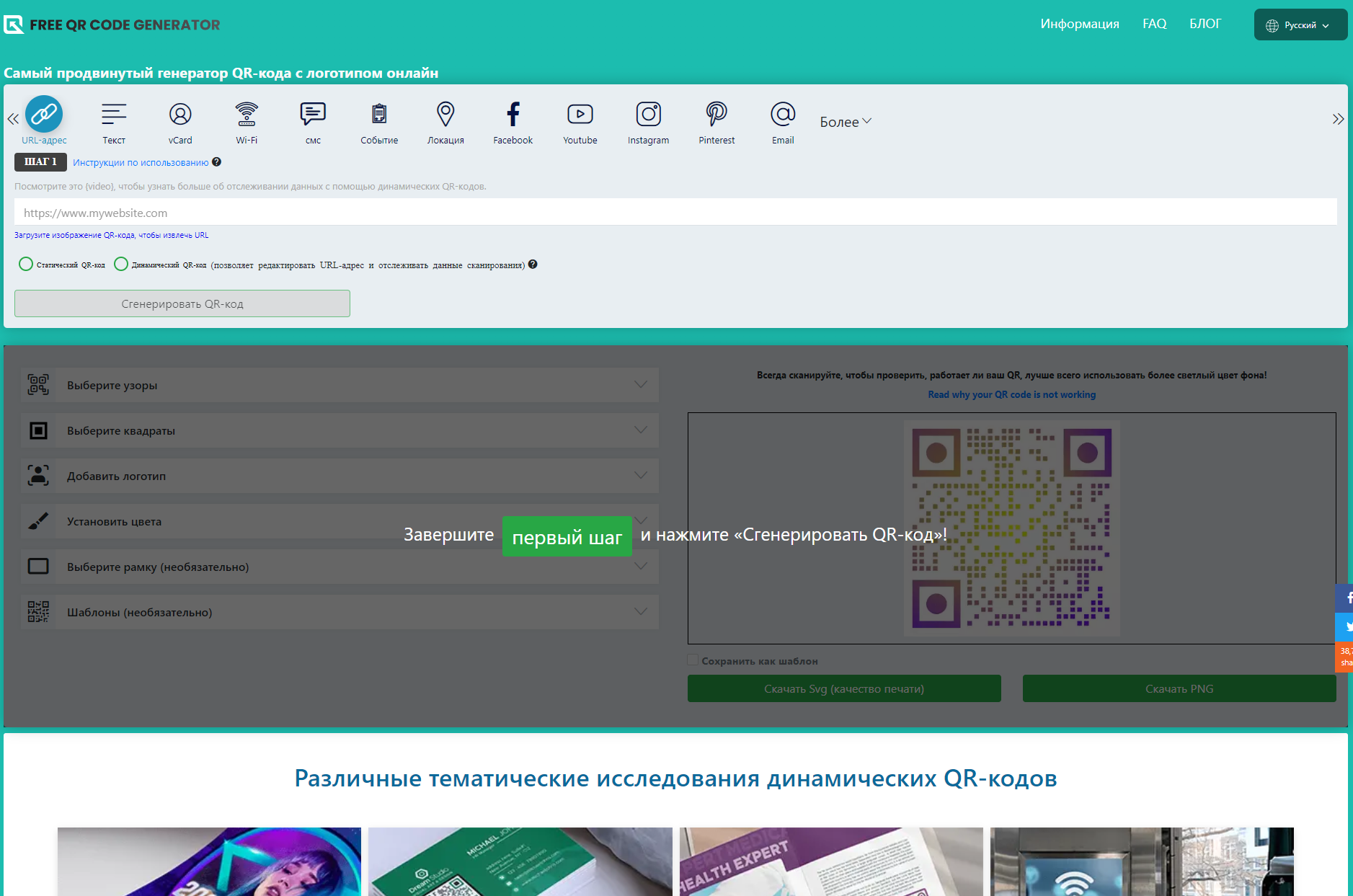The height and width of the screenshot is (896, 1353).
Task: Open the БЛОГ menu item
Action: click(x=1205, y=24)
